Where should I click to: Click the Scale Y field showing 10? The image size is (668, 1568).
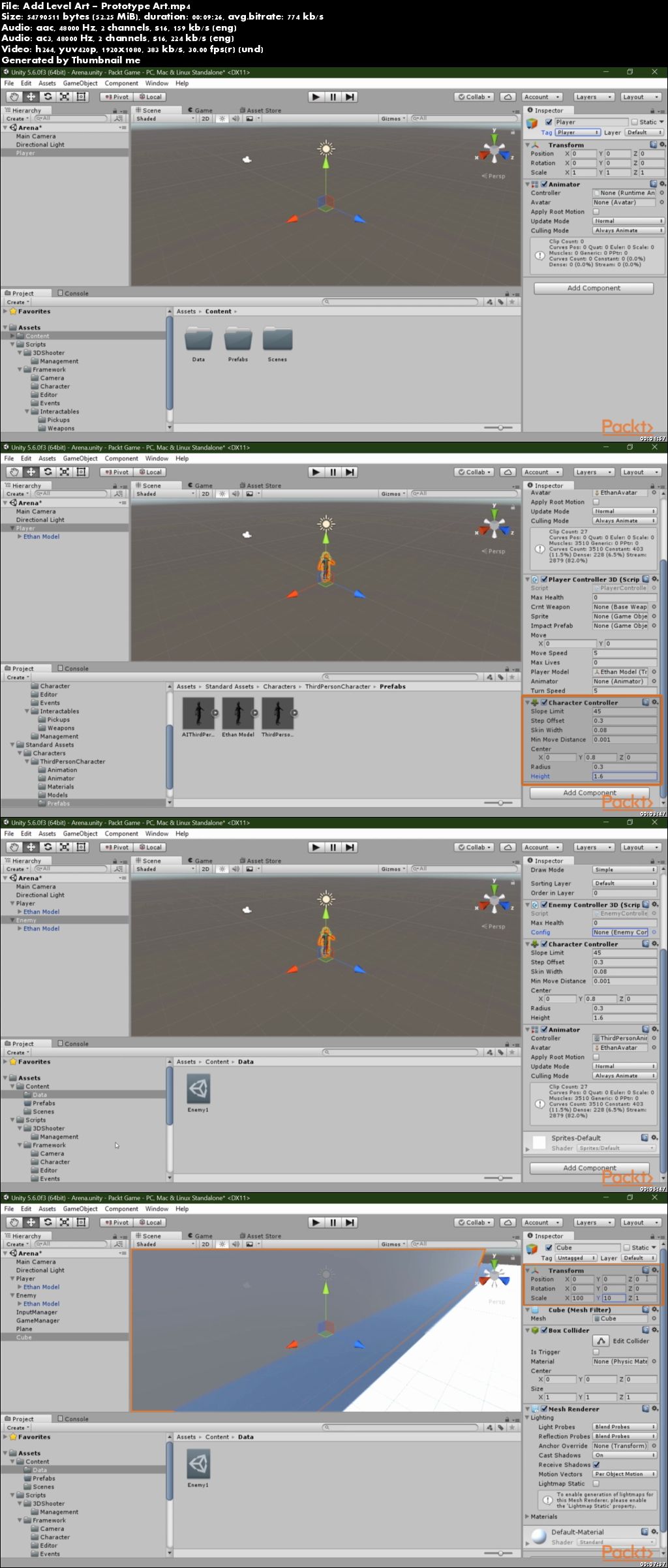click(x=614, y=1298)
